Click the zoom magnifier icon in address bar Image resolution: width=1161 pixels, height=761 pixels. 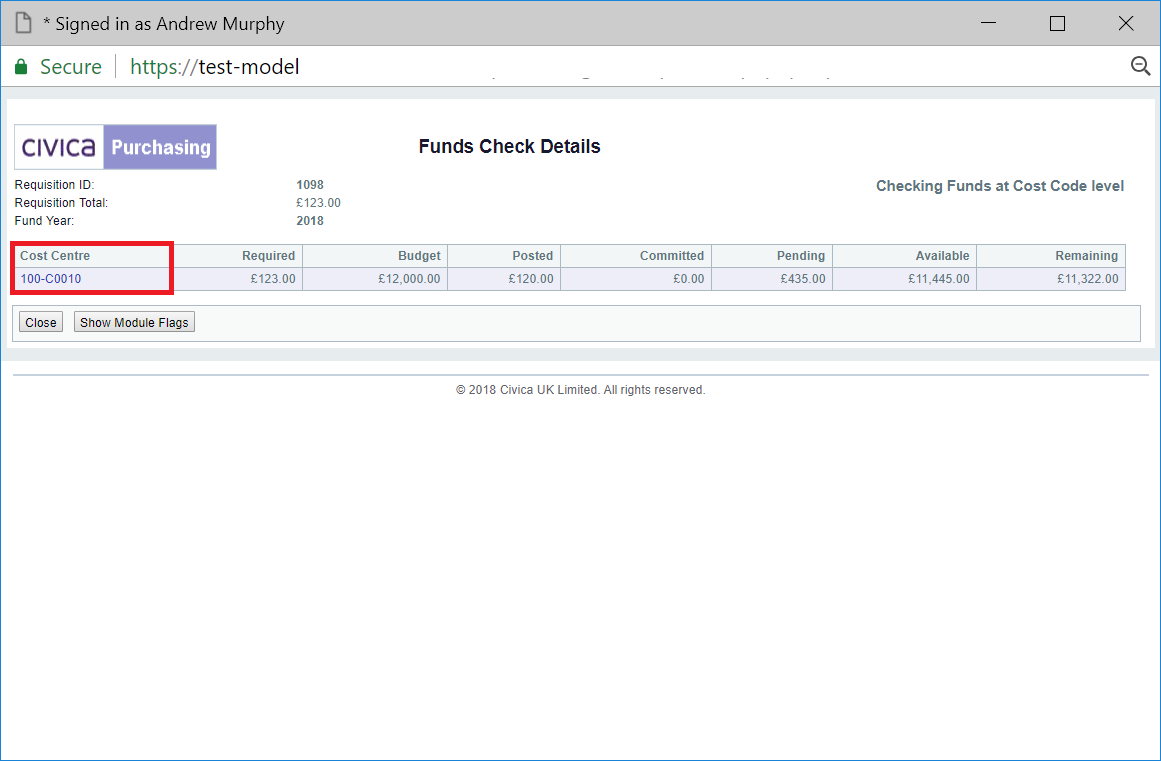point(1140,67)
